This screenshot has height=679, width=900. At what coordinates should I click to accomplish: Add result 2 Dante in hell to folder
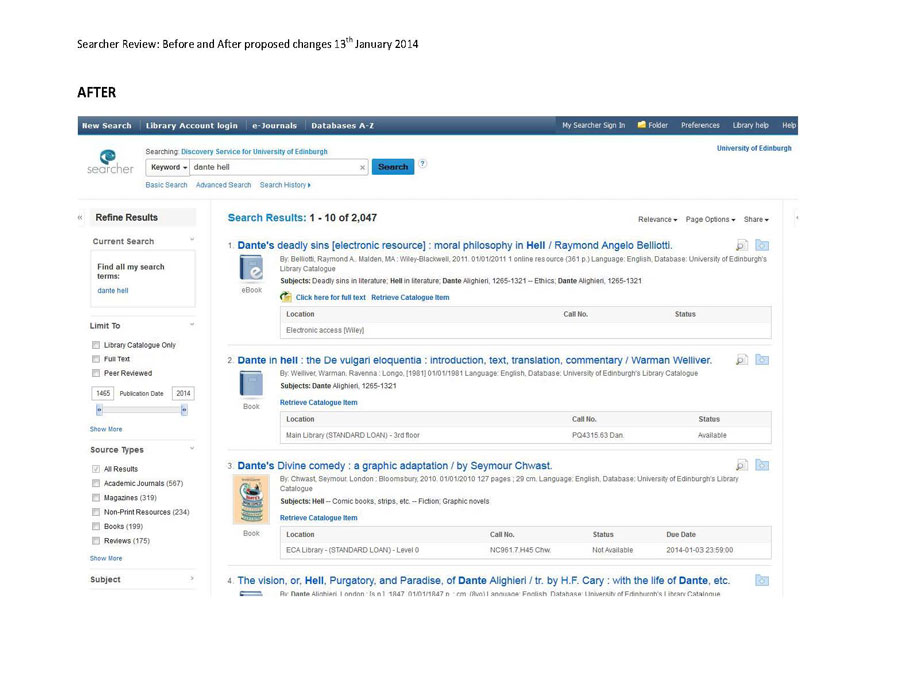(x=762, y=360)
